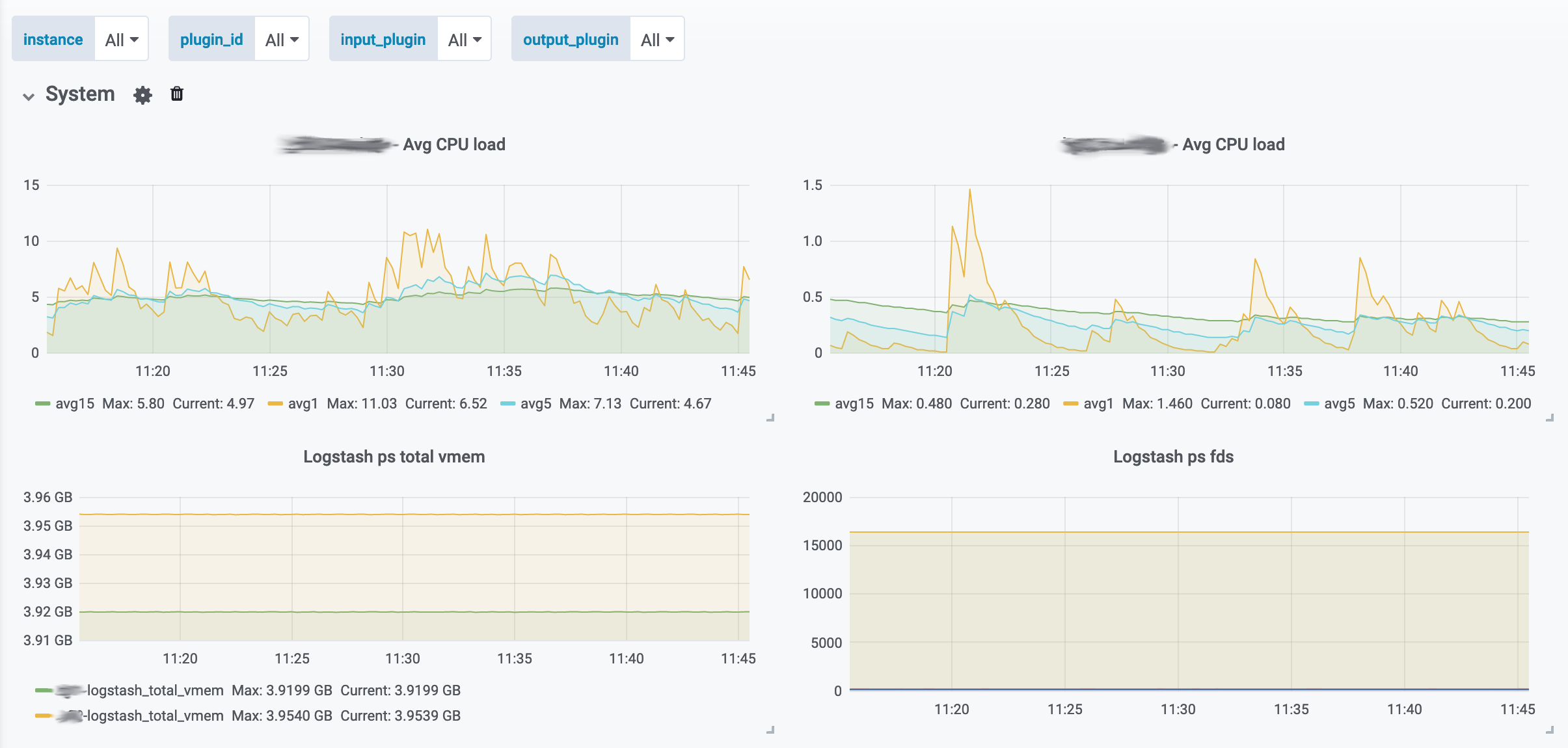Click avg15 green color swatch in right legend
Screen dimensions: 1568x748
[822, 404]
